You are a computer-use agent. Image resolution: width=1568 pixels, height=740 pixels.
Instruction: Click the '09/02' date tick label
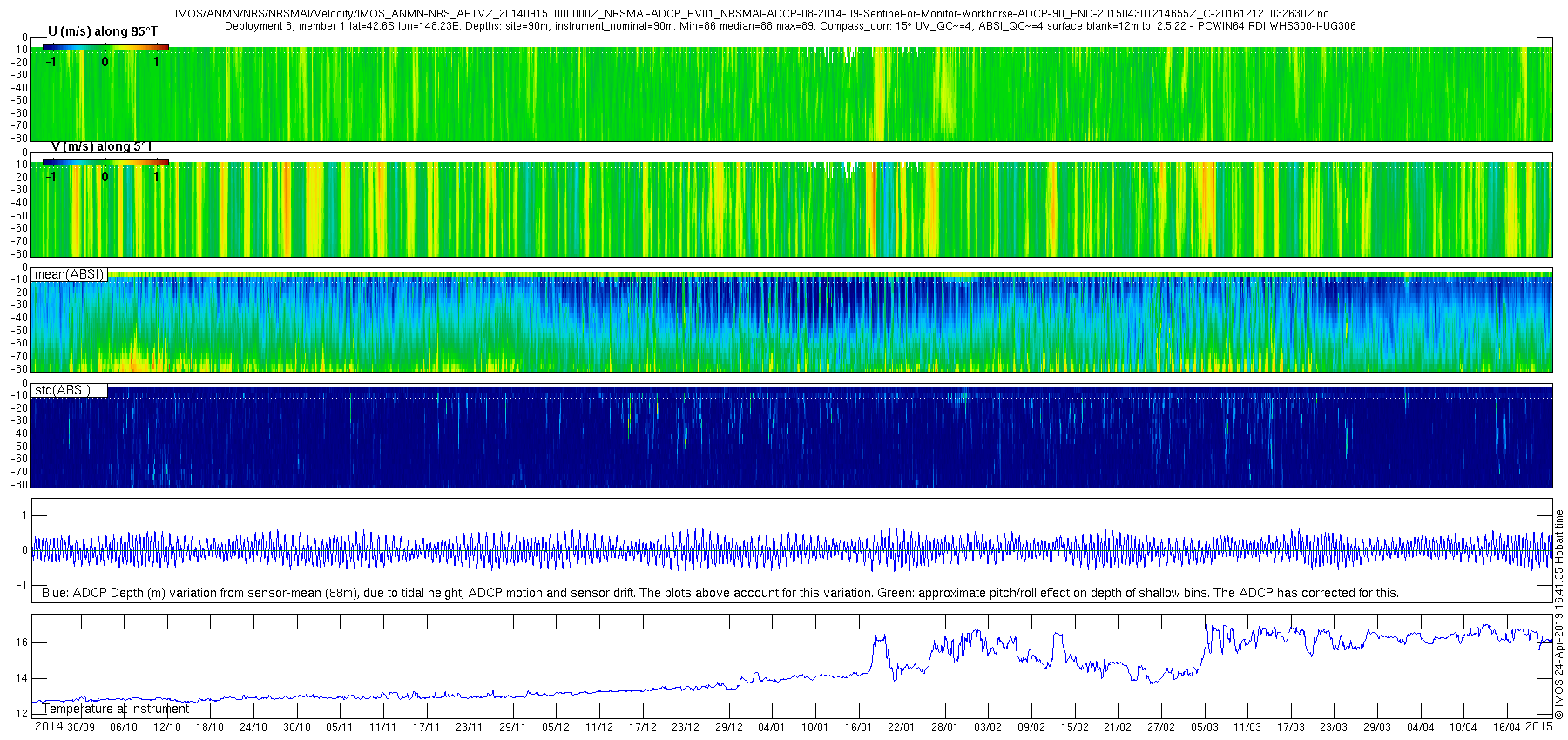(x=1031, y=728)
